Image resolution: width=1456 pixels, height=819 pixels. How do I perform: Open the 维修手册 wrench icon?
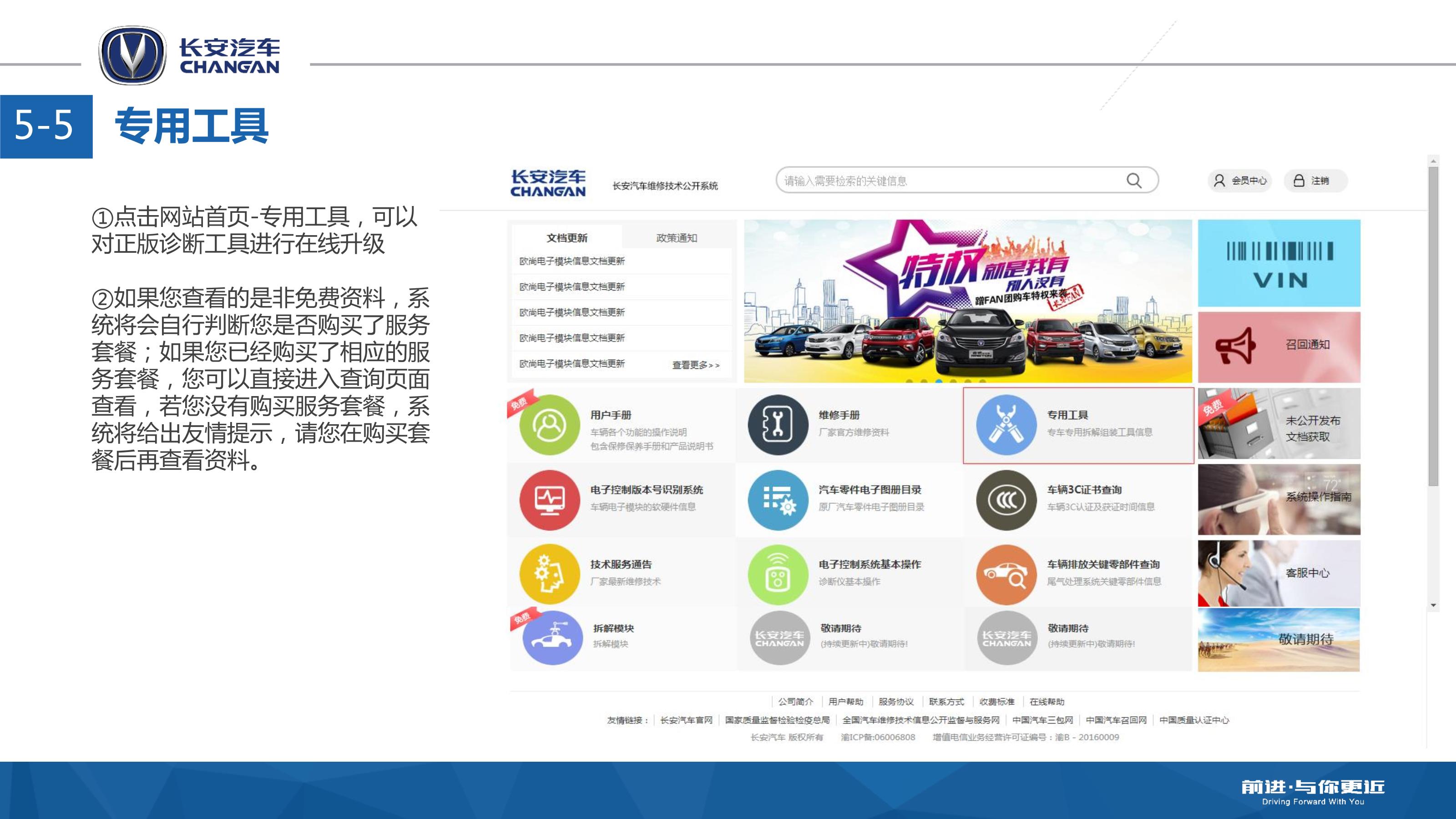[778, 425]
